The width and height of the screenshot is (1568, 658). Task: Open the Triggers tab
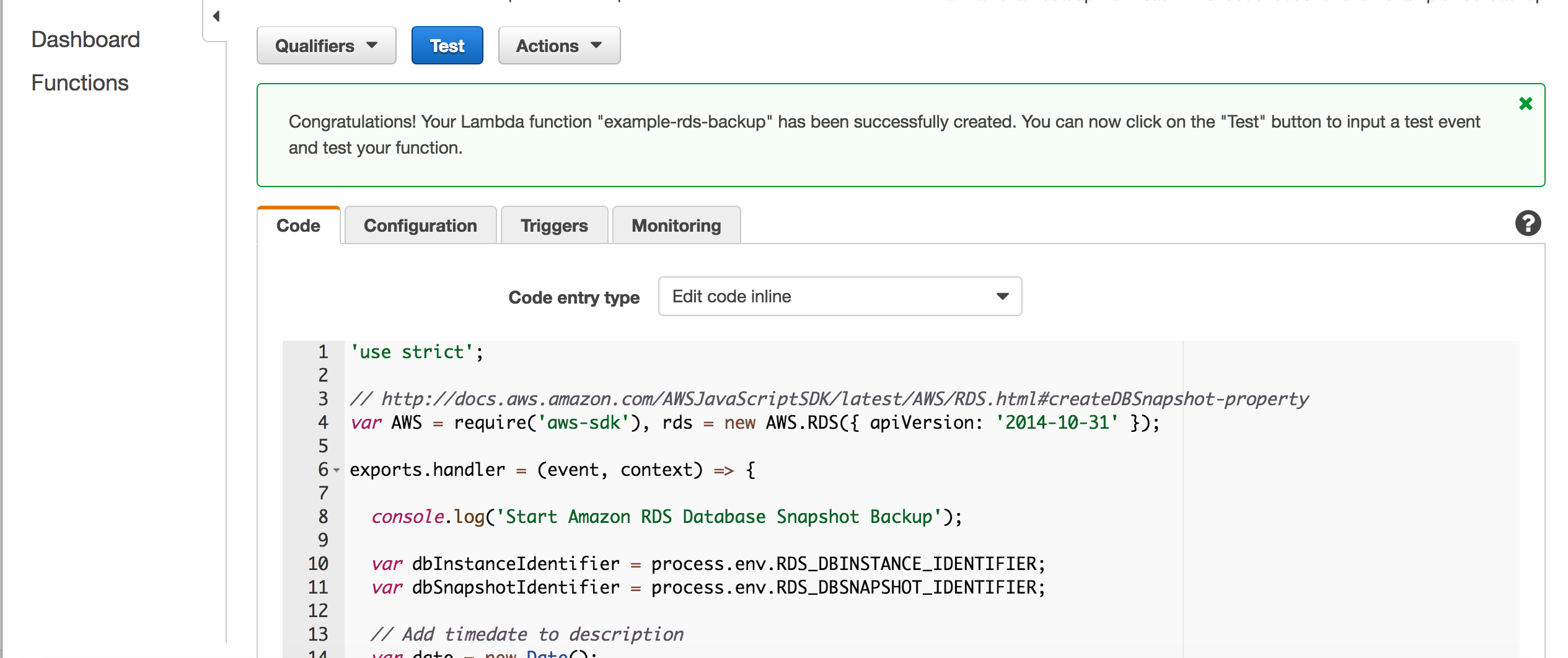pos(554,226)
